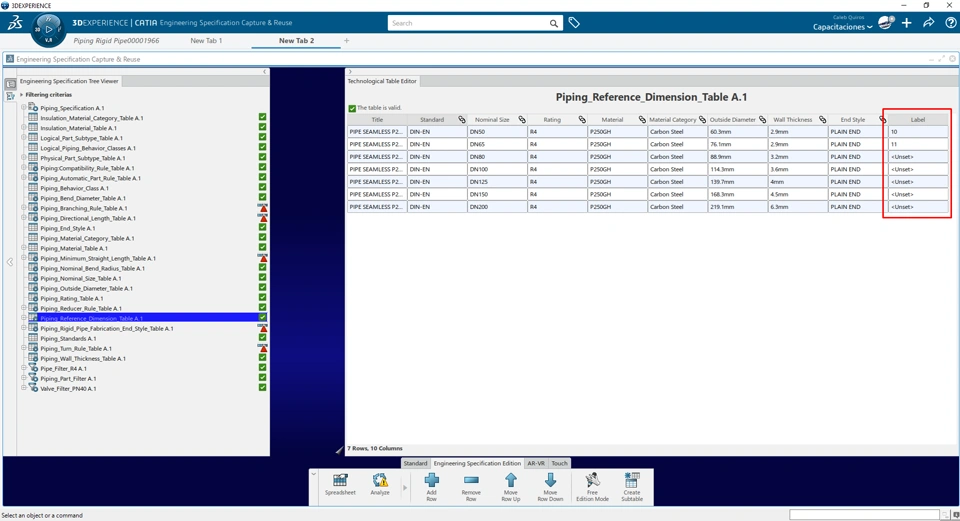This screenshot has height=521, width=960.
Task: Select Engineering Specification Tree Viewer tab
Action: tap(69, 81)
